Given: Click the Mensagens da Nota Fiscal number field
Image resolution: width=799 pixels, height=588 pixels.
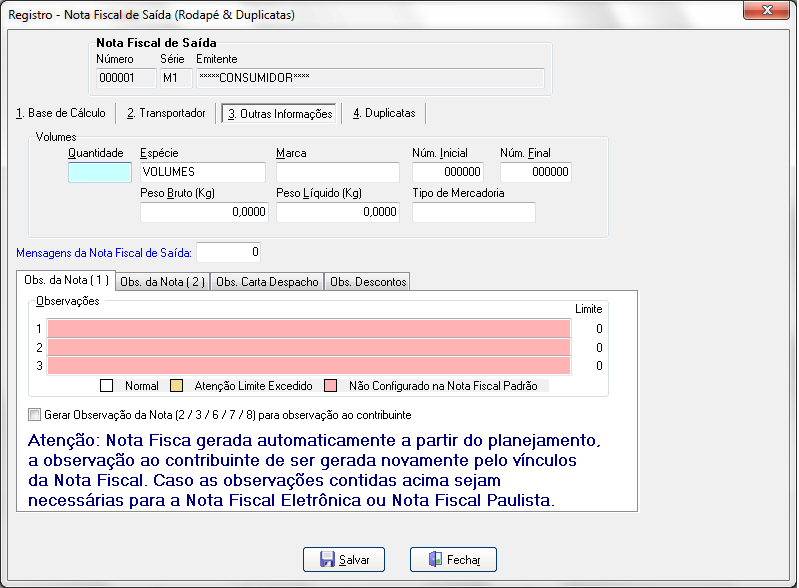Looking at the screenshot, I should 229,252.
